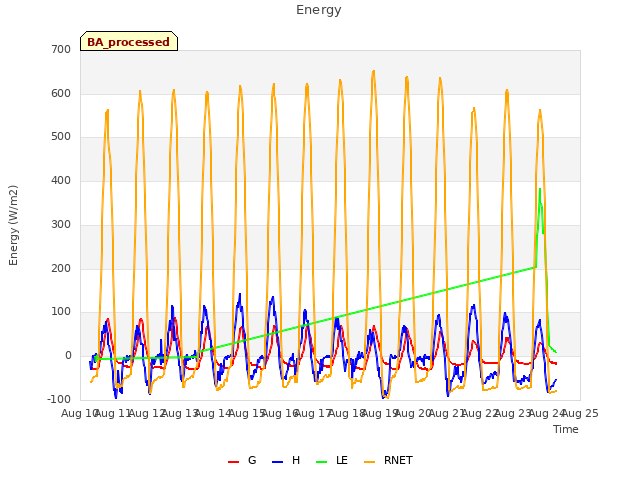This screenshot has width=640, height=480.
Task: Click the Aug 22 x-axis tick label
Action: (480, 413)
